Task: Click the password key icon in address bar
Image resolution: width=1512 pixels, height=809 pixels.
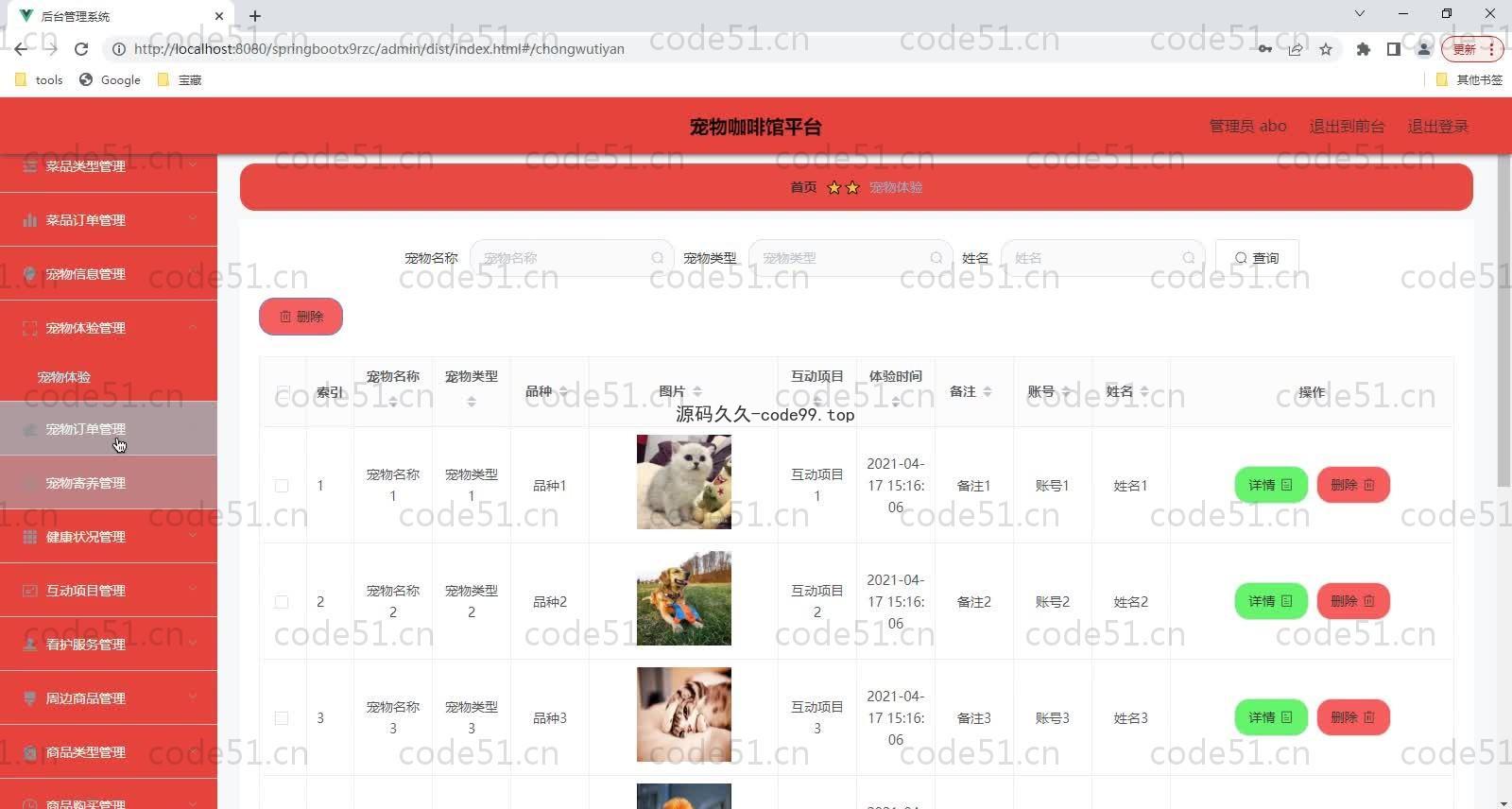Action: pos(1264,49)
